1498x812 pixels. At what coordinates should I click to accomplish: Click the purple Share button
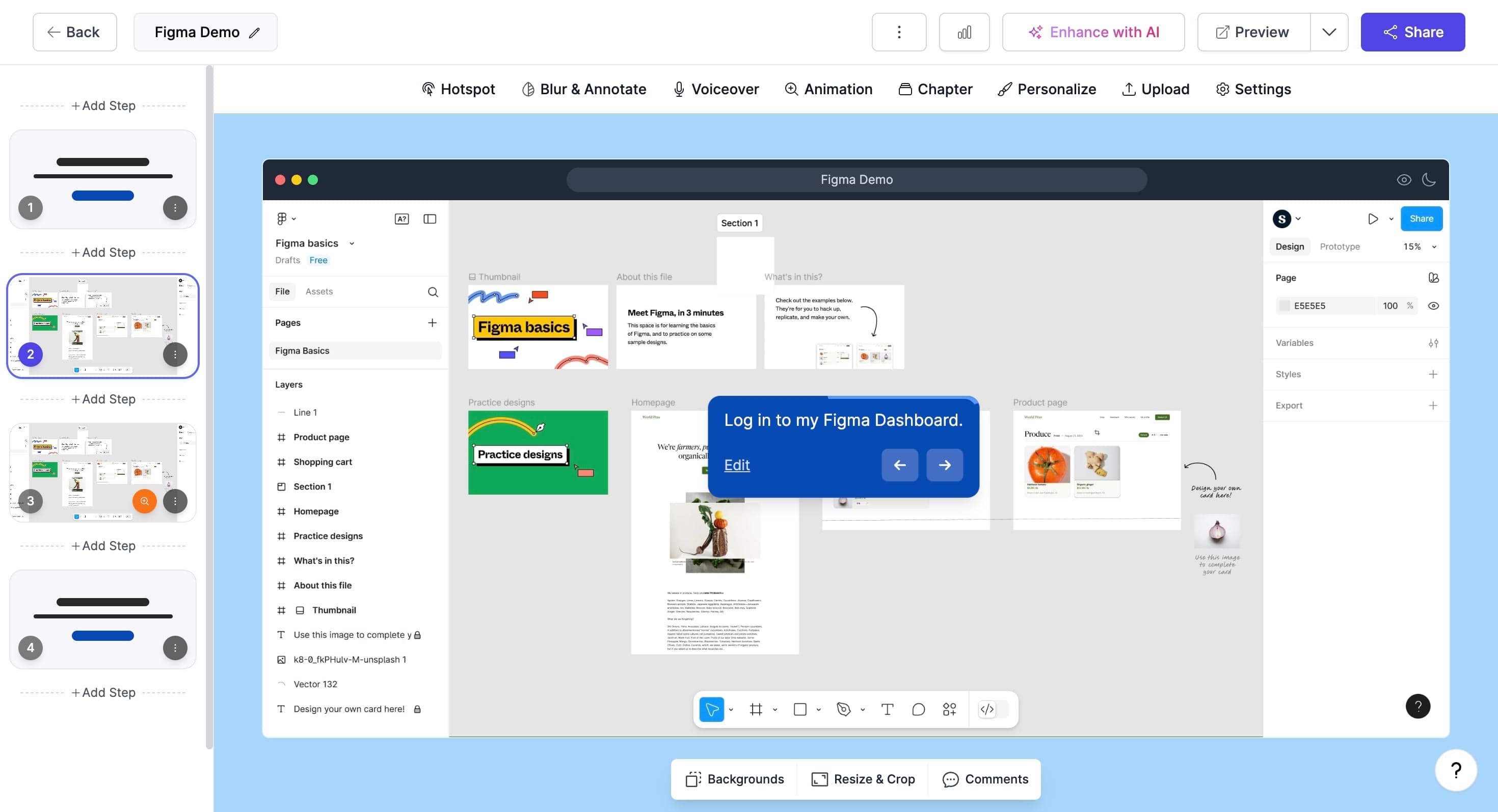point(1412,32)
